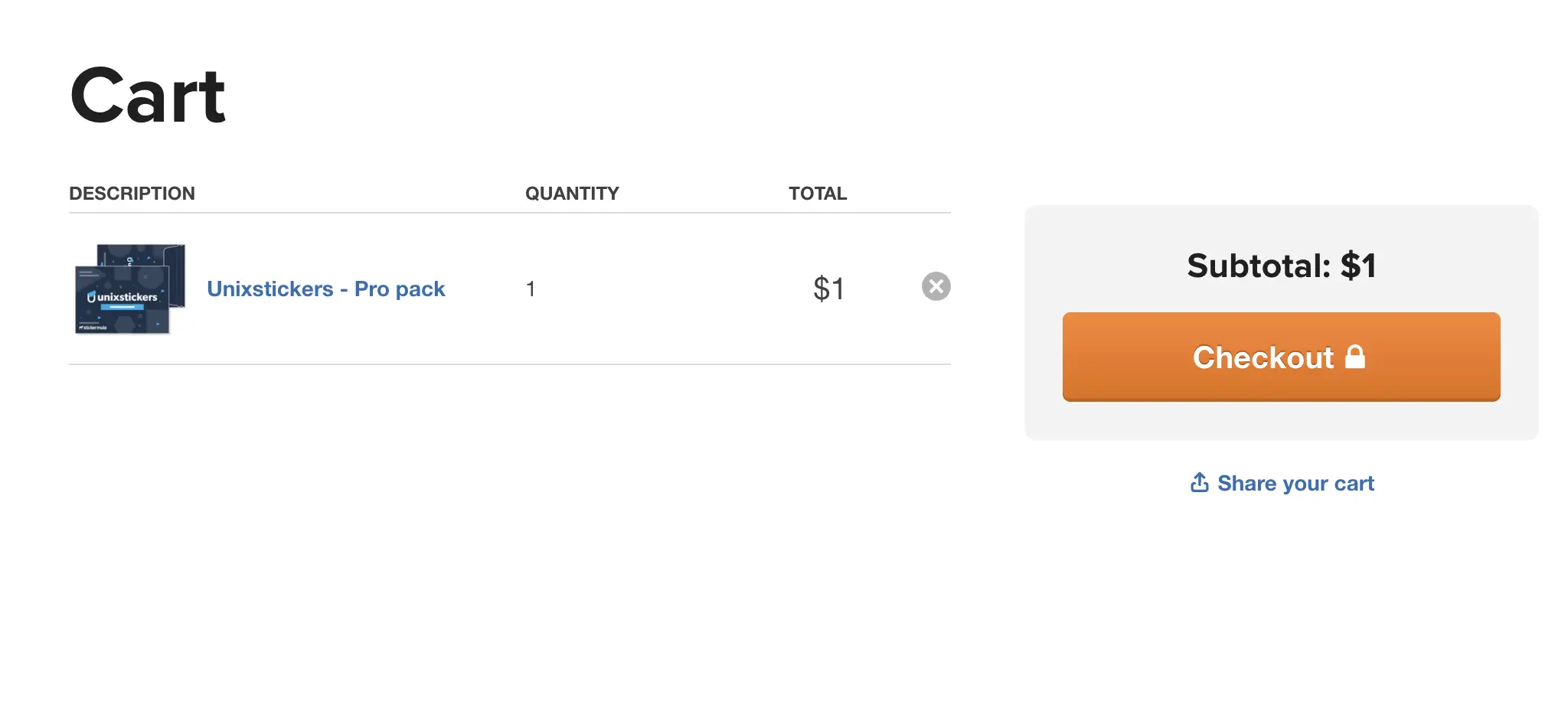
Task: Click the word "Checkout" on the orange button
Action: tap(1263, 357)
